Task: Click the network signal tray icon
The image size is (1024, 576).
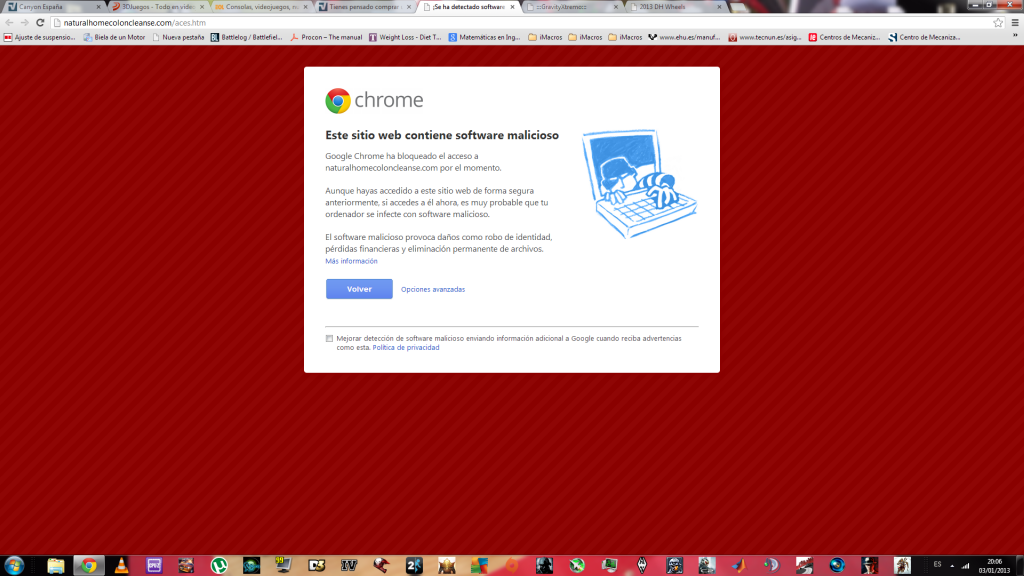Action: pyautogui.click(x=966, y=566)
